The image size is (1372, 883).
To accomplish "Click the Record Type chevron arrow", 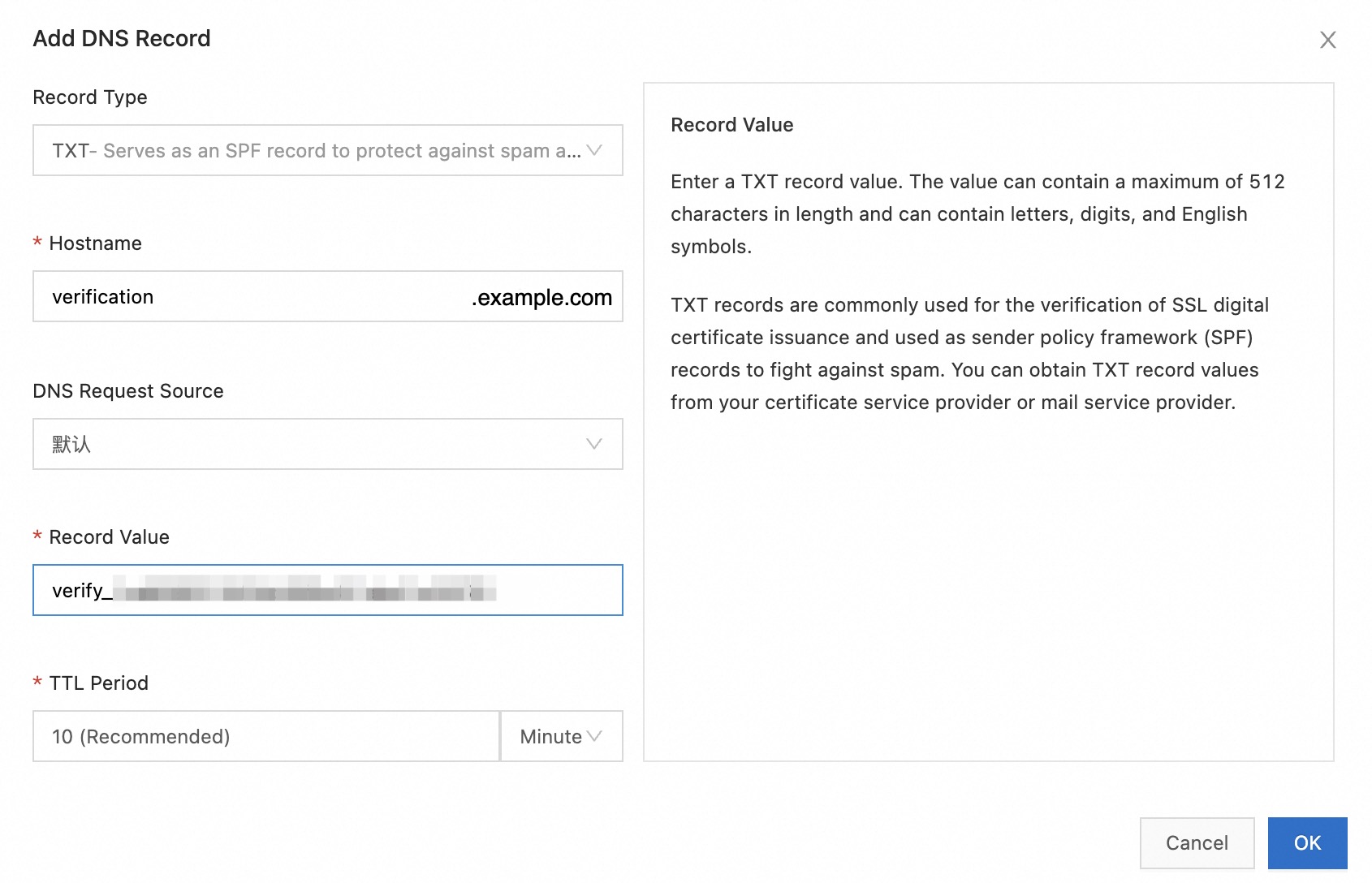I will pos(594,150).
